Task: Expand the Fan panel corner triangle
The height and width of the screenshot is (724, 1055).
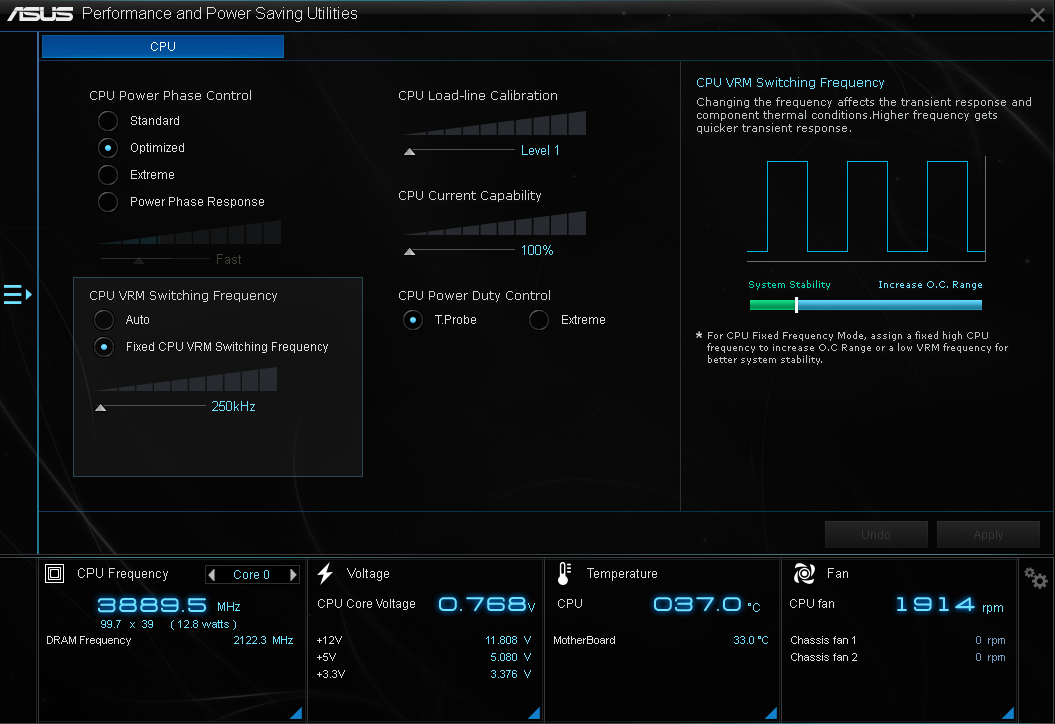Action: pyautogui.click(x=1008, y=713)
